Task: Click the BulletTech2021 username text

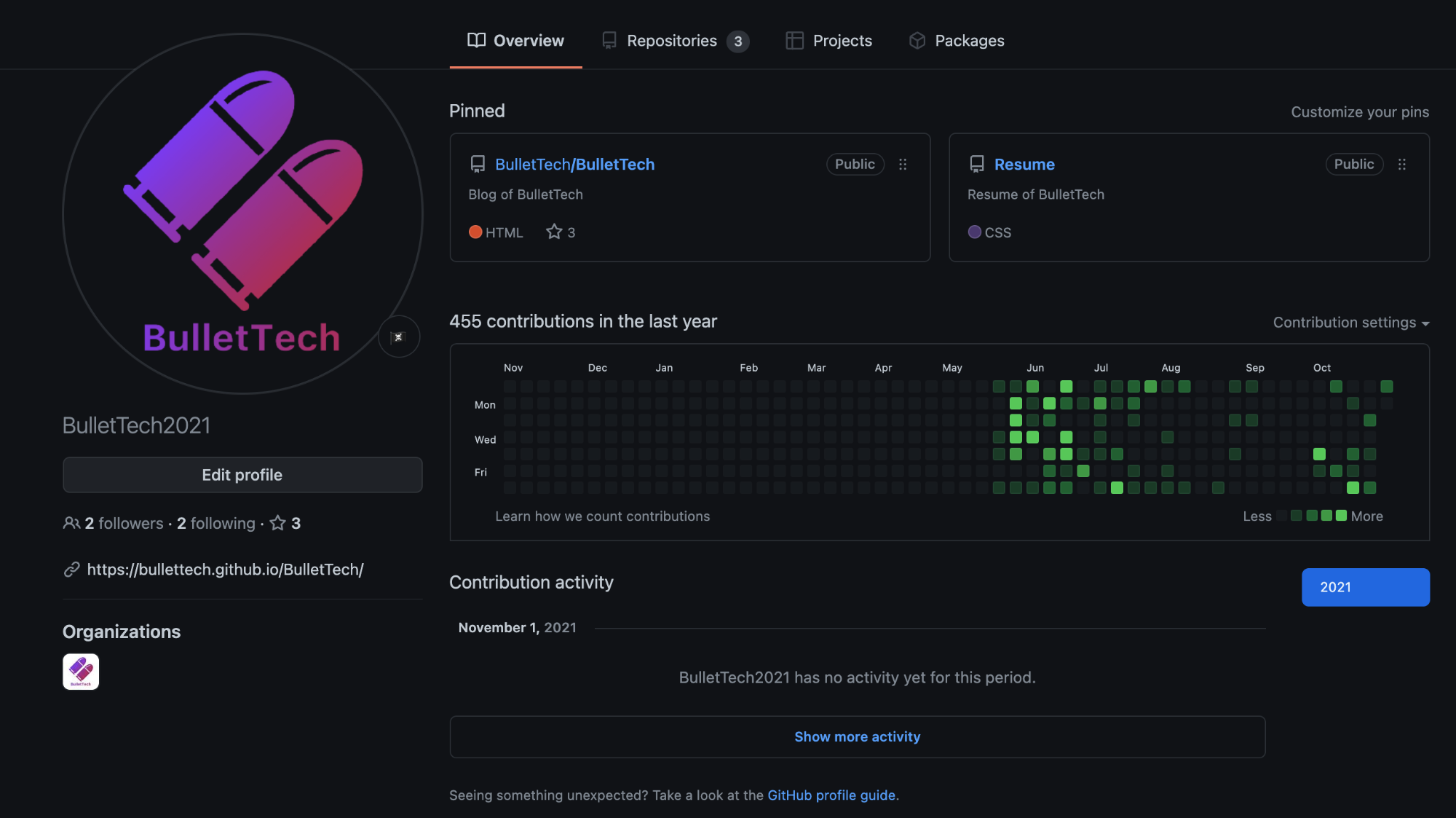Action: (136, 425)
